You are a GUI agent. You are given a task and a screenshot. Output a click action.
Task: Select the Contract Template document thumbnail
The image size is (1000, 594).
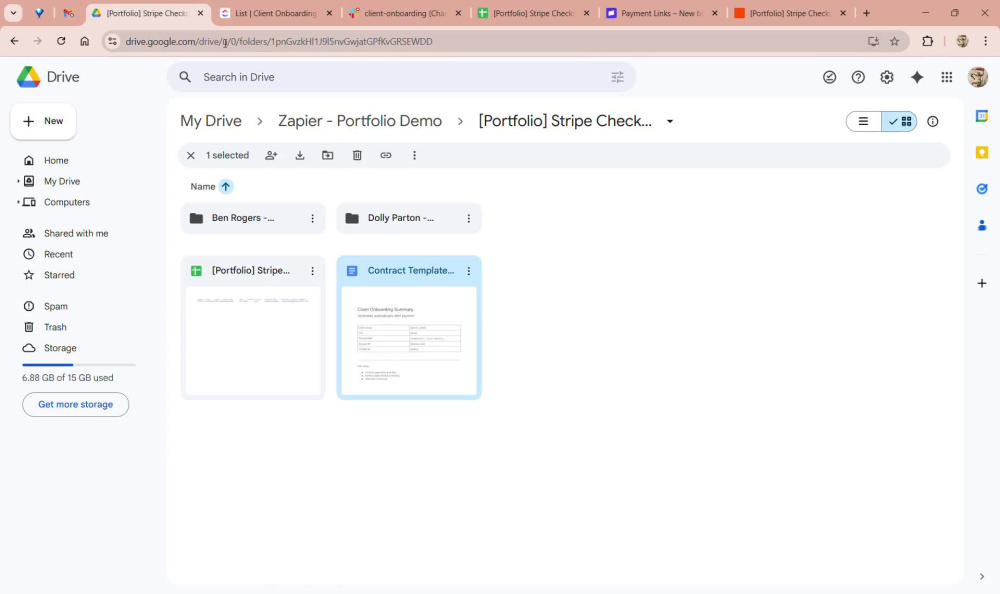click(409, 341)
